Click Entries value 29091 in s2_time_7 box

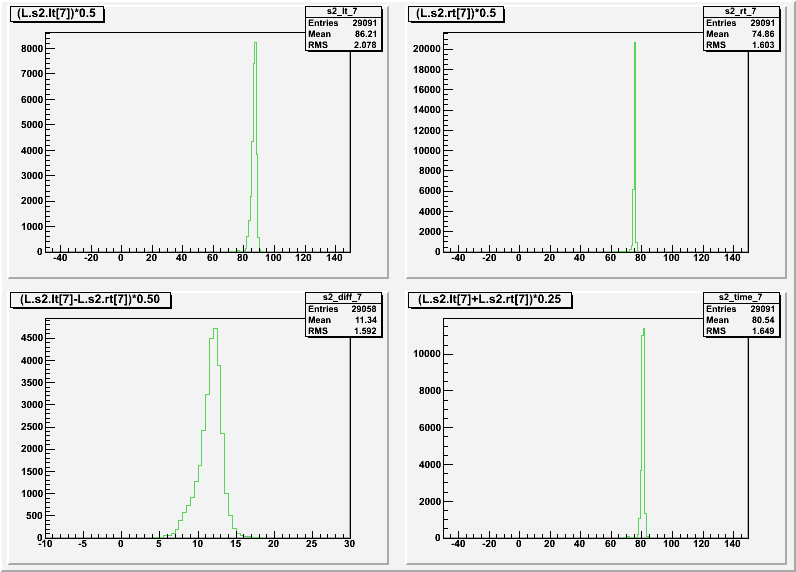[x=762, y=309]
